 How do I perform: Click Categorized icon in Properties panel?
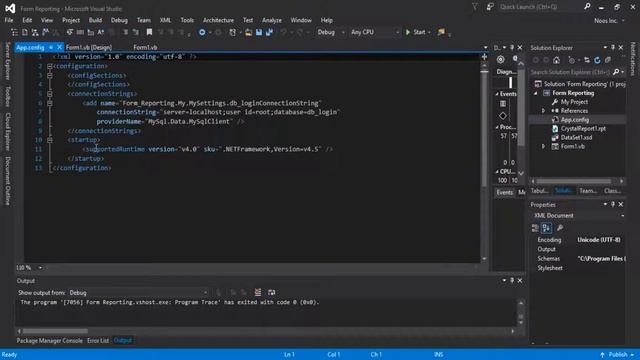coord(535,228)
